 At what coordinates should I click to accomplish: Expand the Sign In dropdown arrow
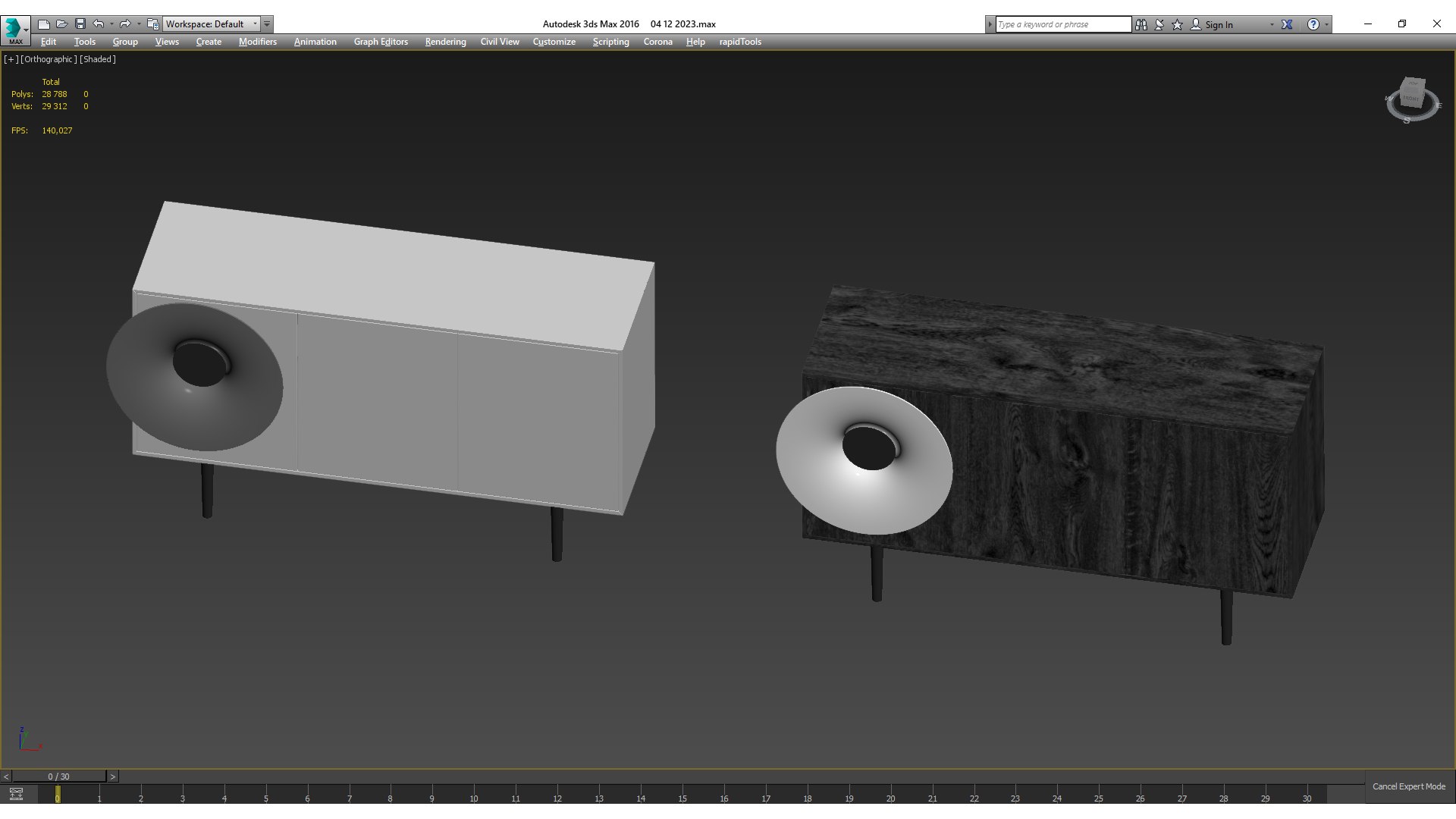[1272, 24]
